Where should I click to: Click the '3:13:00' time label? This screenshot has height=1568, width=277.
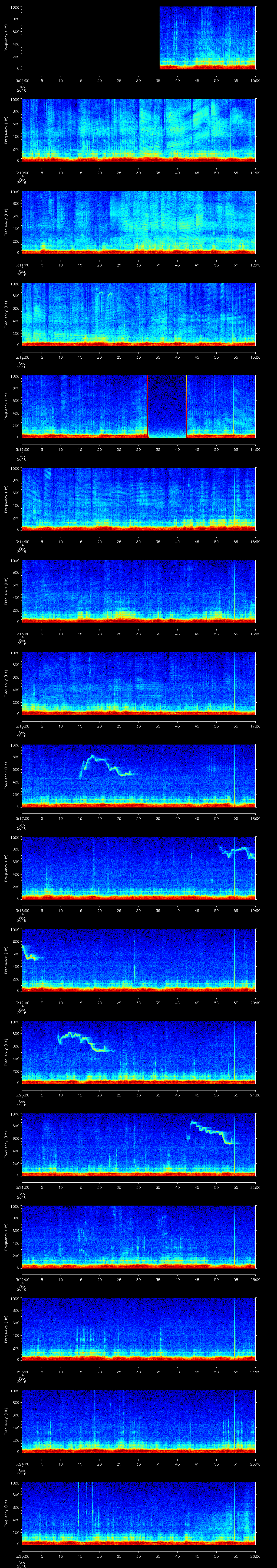22,449
